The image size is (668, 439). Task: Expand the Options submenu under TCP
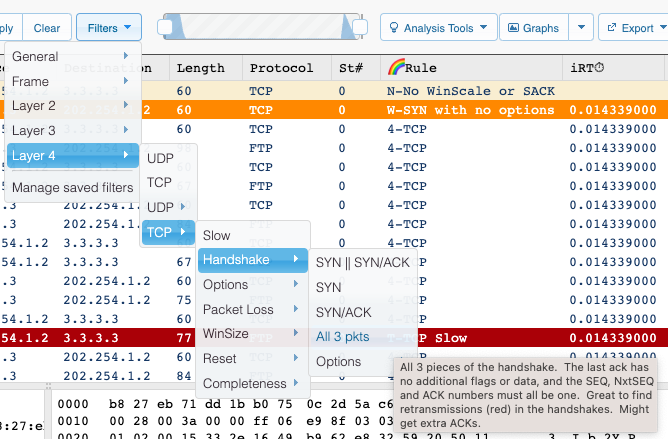pos(253,285)
